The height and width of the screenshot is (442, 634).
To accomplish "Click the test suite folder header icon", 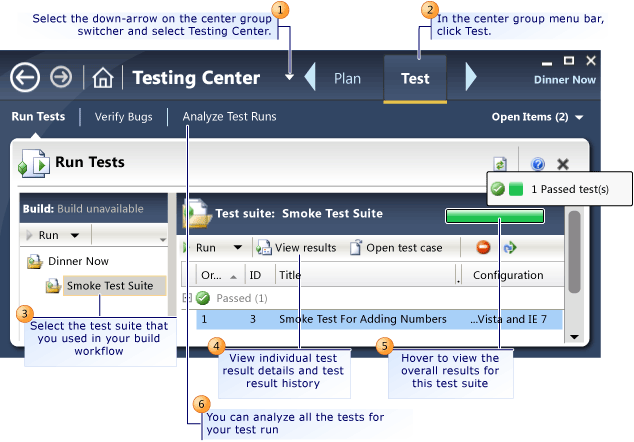I will click(x=197, y=212).
